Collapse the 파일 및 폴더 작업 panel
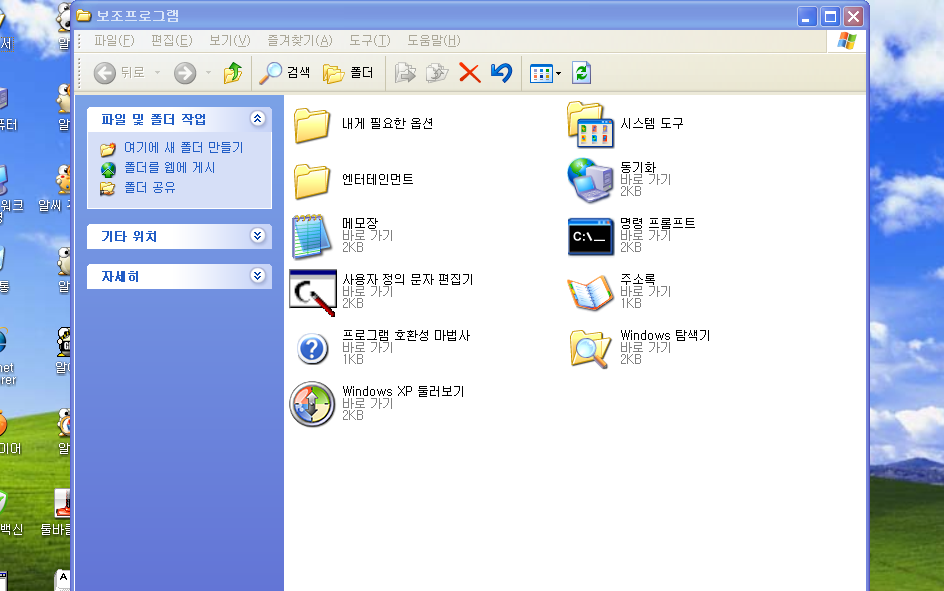Viewport: 944px width, 591px height. point(258,119)
